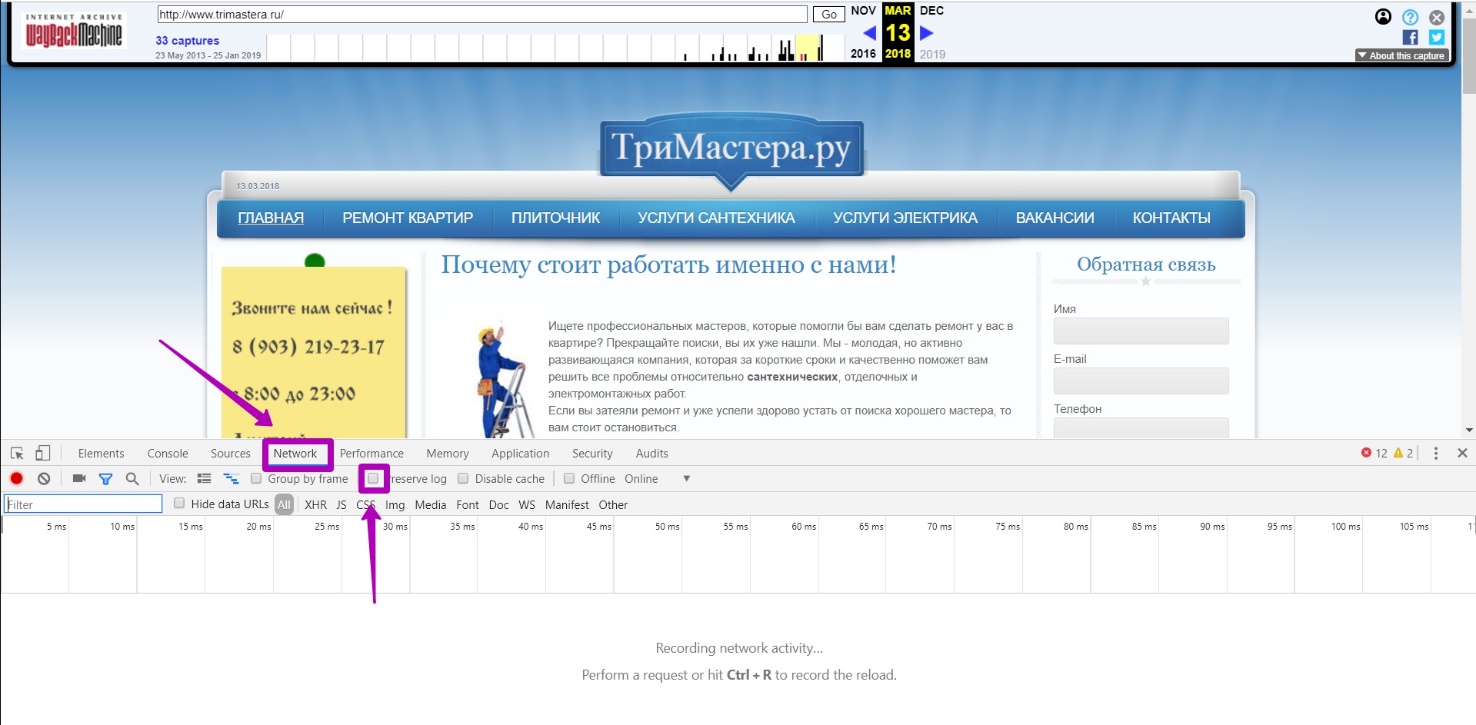Viewport: 1476px width, 725px height.
Task: Filter requests by Font
Action: (468, 505)
